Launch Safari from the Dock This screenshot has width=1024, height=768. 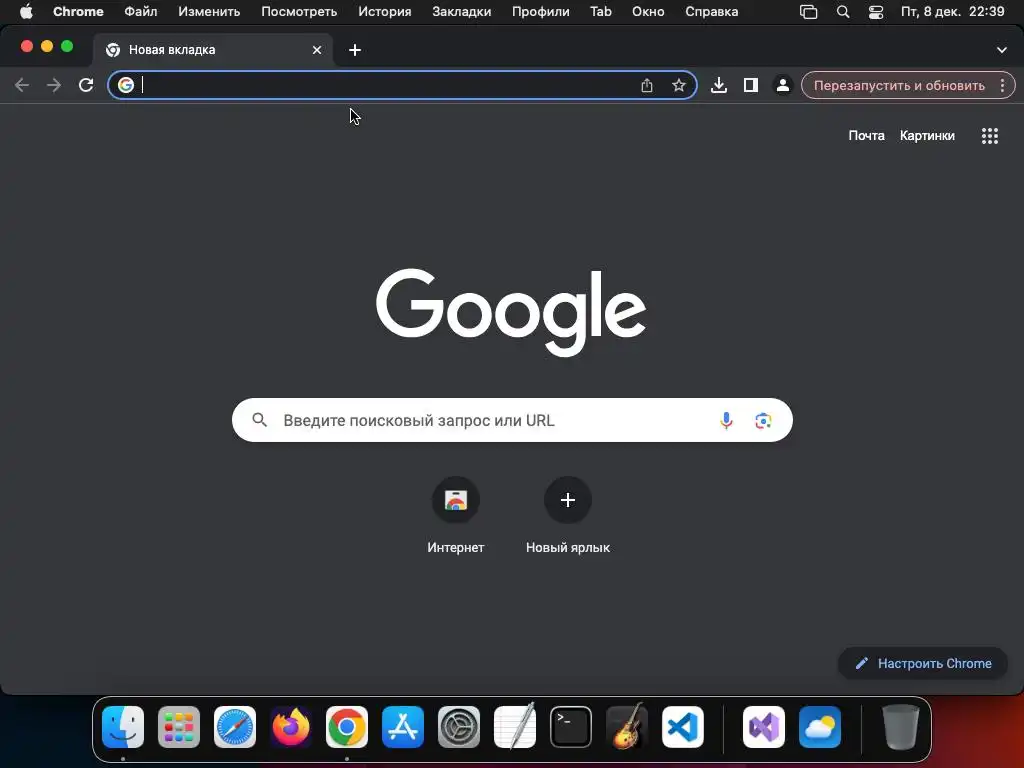[234, 727]
